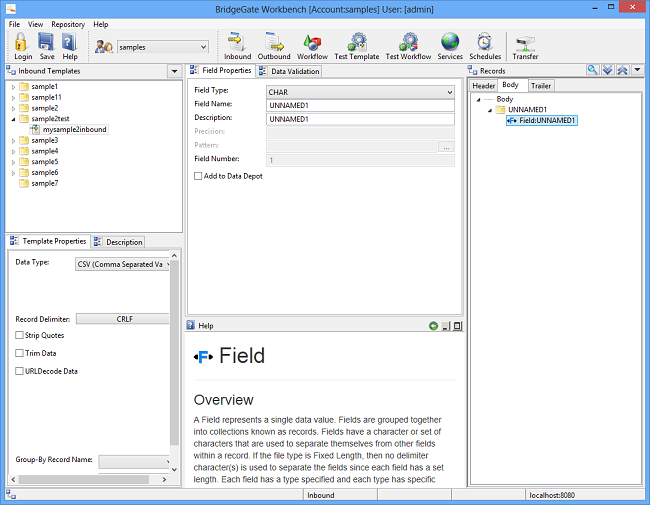Viewport: 650px width, 505px height.
Task: Collapse the sample2test folder
Action: coord(13,119)
